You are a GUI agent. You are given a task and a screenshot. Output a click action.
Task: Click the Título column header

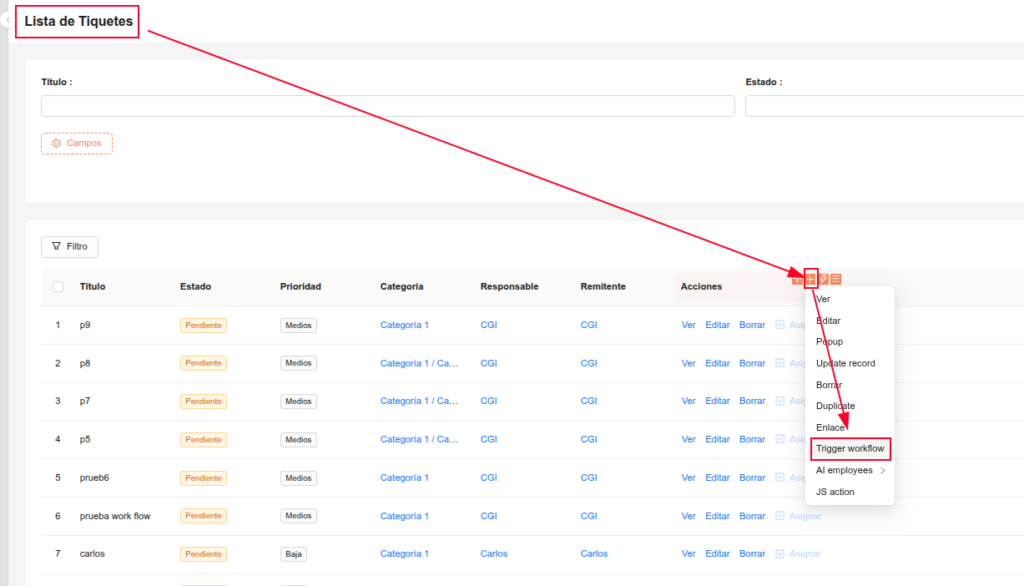[x=92, y=286]
